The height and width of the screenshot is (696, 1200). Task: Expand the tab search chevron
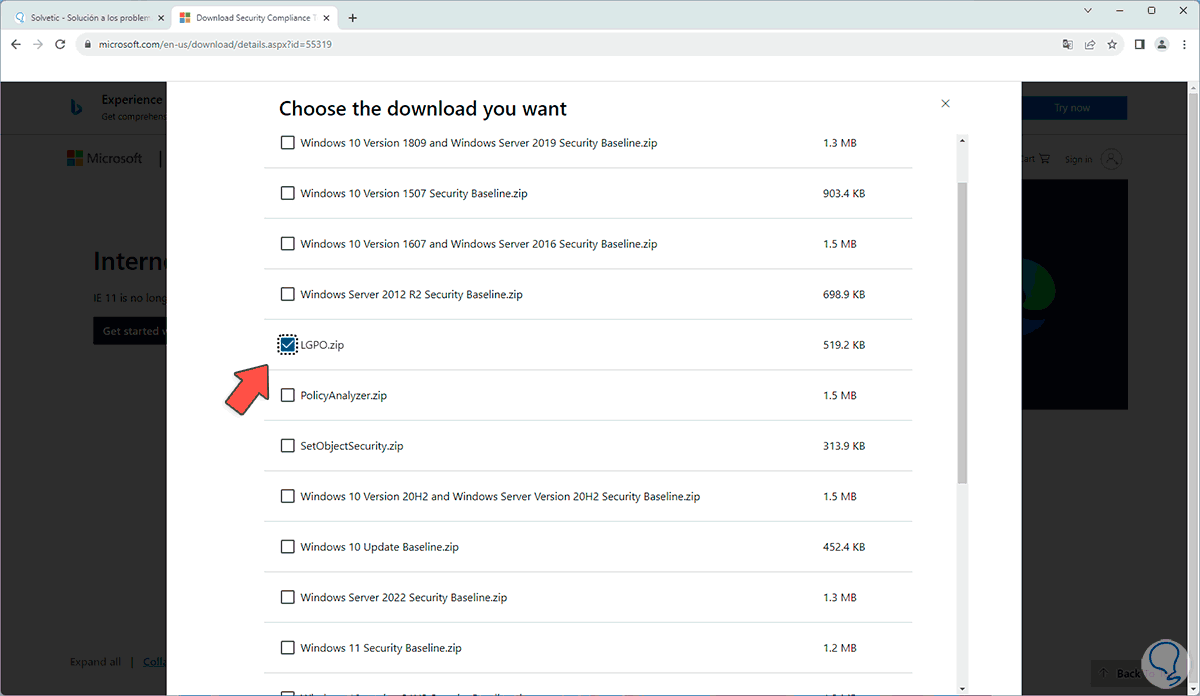pos(1088,10)
